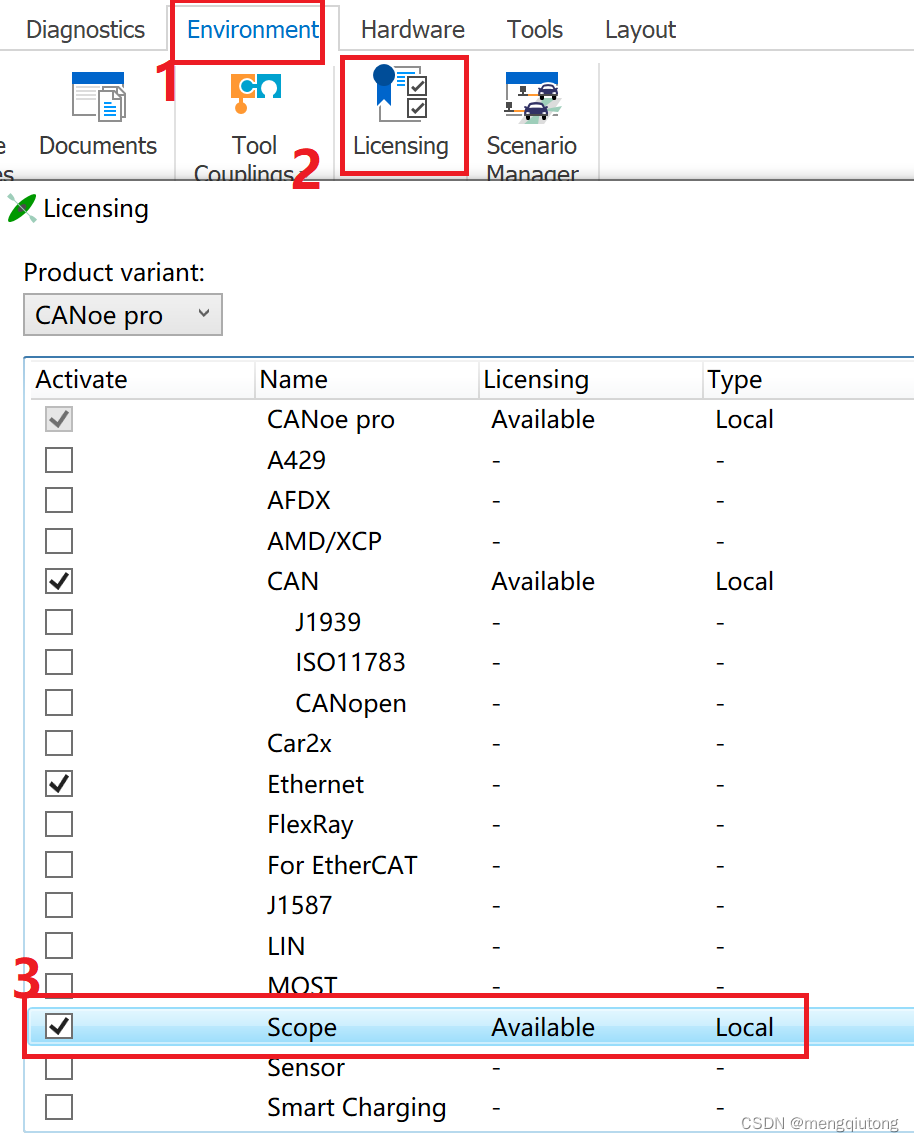Select the 'ISO11783' row name

coord(350,662)
